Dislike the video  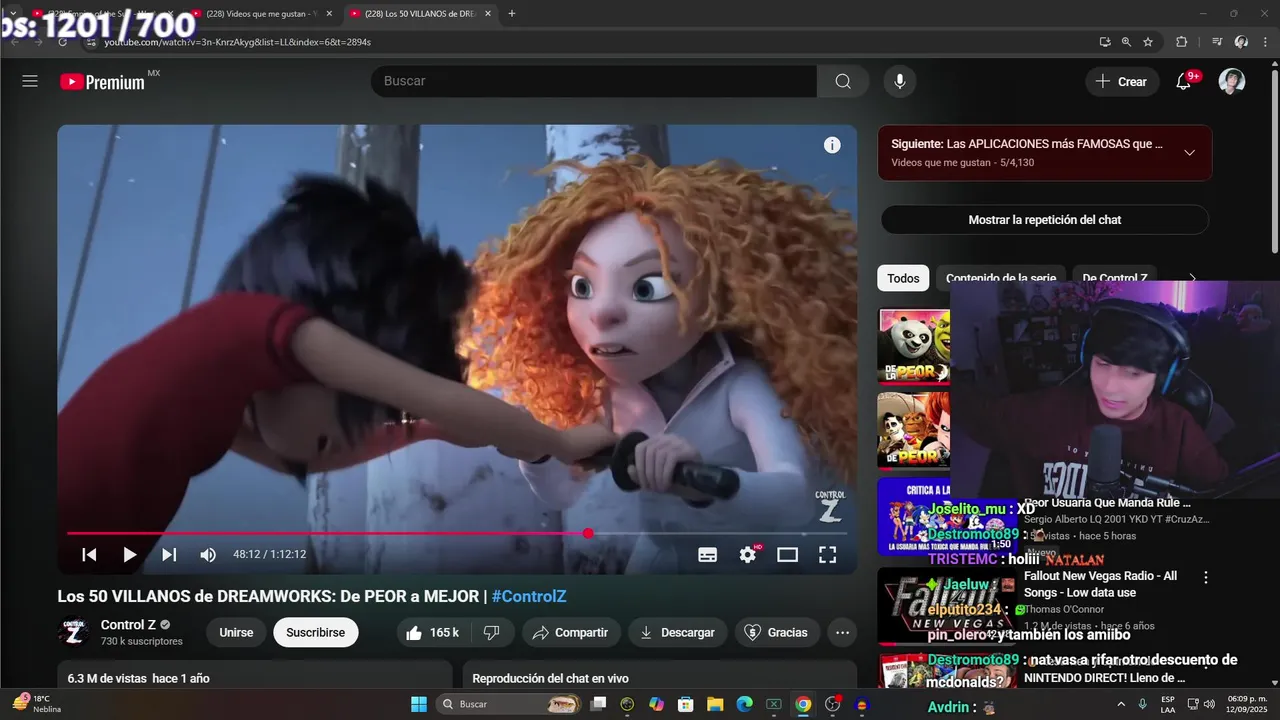point(492,632)
